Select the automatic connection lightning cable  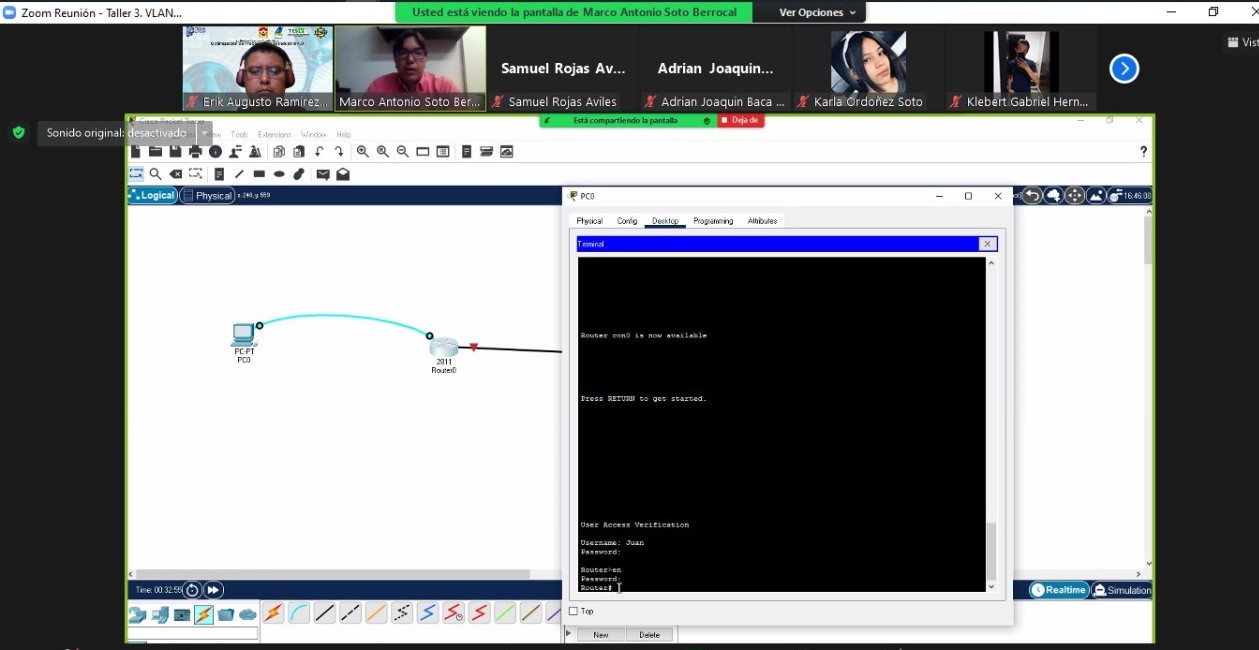coord(273,613)
